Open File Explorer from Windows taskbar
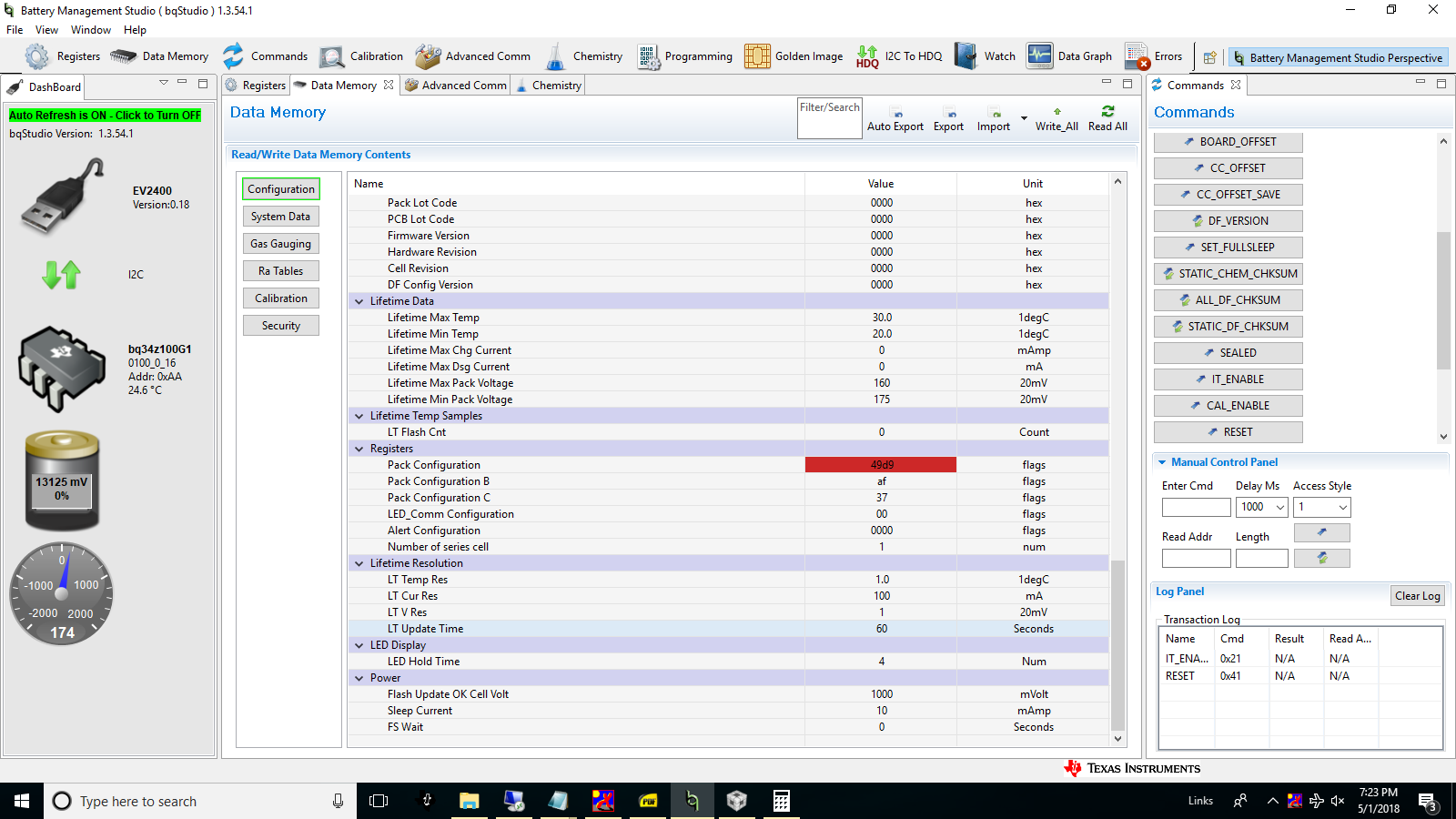The height and width of the screenshot is (819, 1456). 469,801
